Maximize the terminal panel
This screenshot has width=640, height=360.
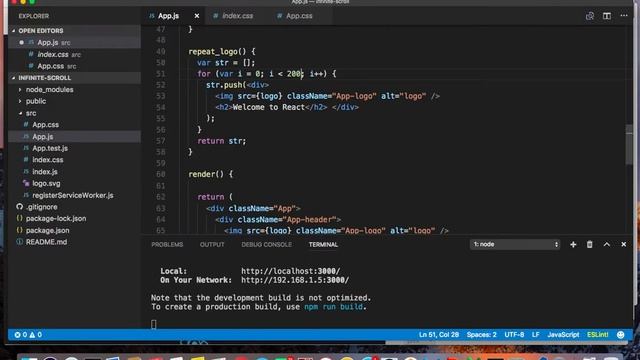click(607, 244)
